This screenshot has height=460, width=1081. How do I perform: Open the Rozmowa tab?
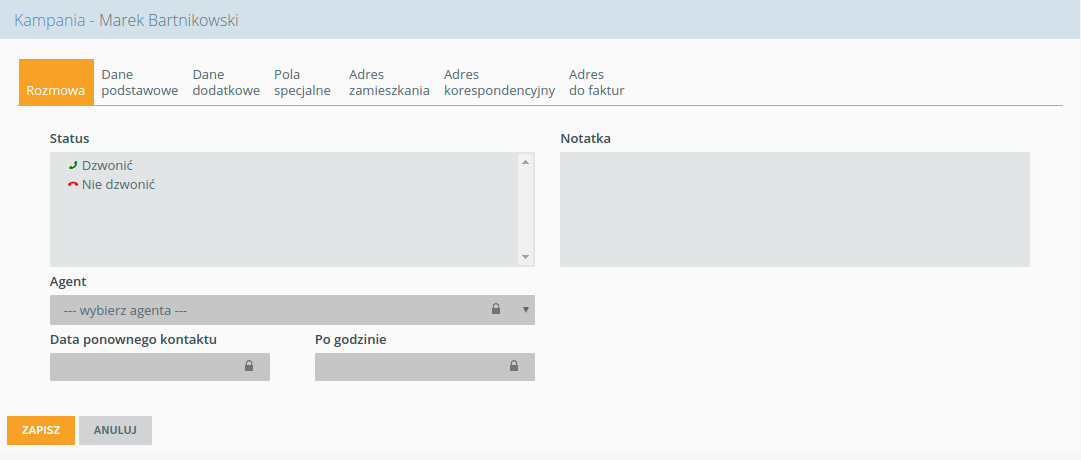pos(56,82)
